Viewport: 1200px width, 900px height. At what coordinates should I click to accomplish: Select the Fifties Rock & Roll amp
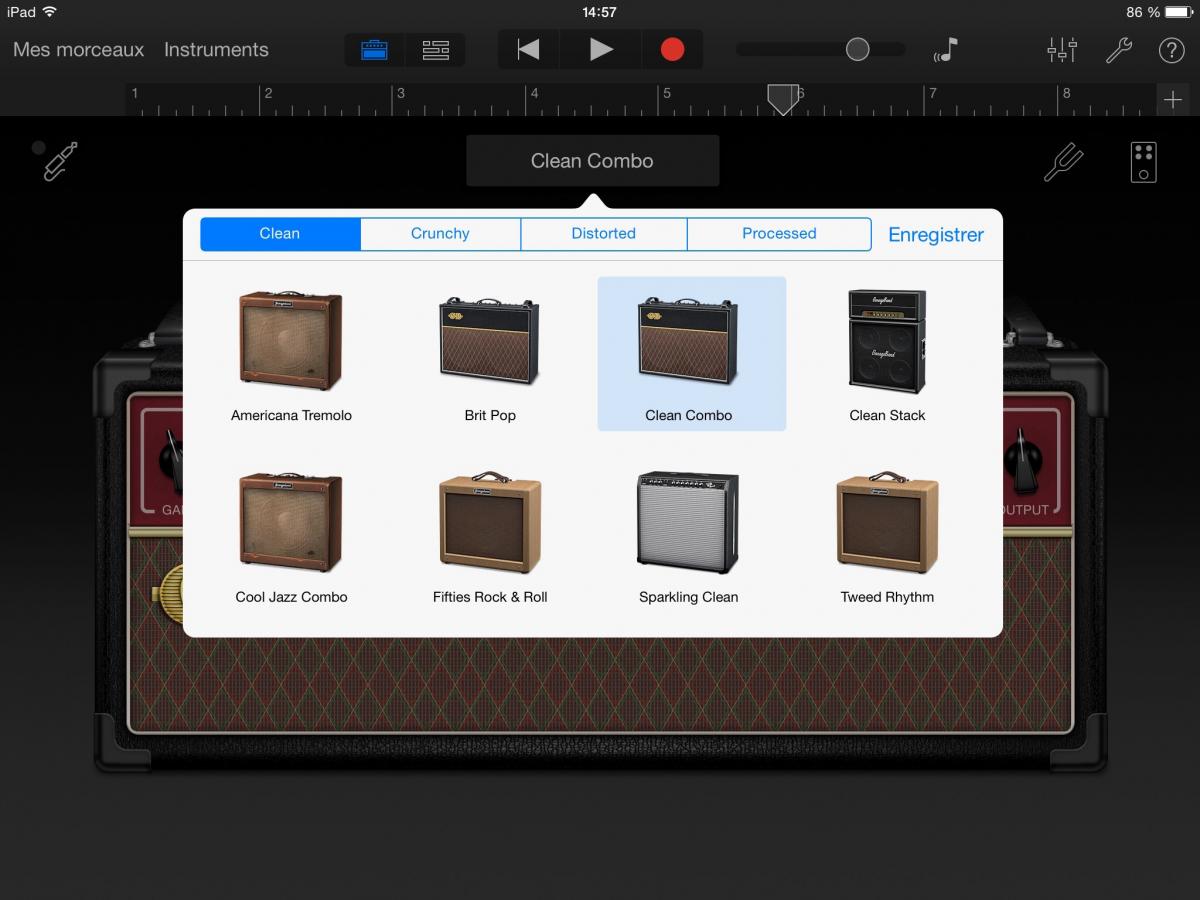[490, 538]
